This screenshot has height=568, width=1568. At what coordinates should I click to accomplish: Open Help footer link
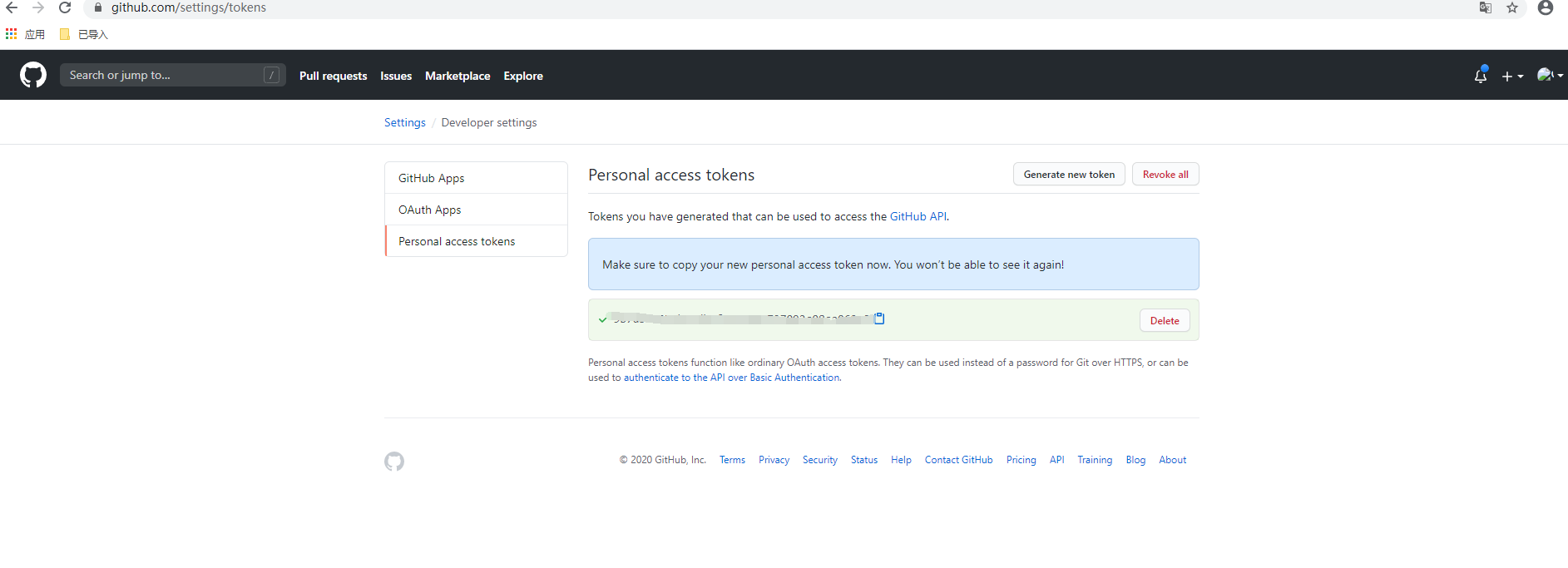coord(901,460)
